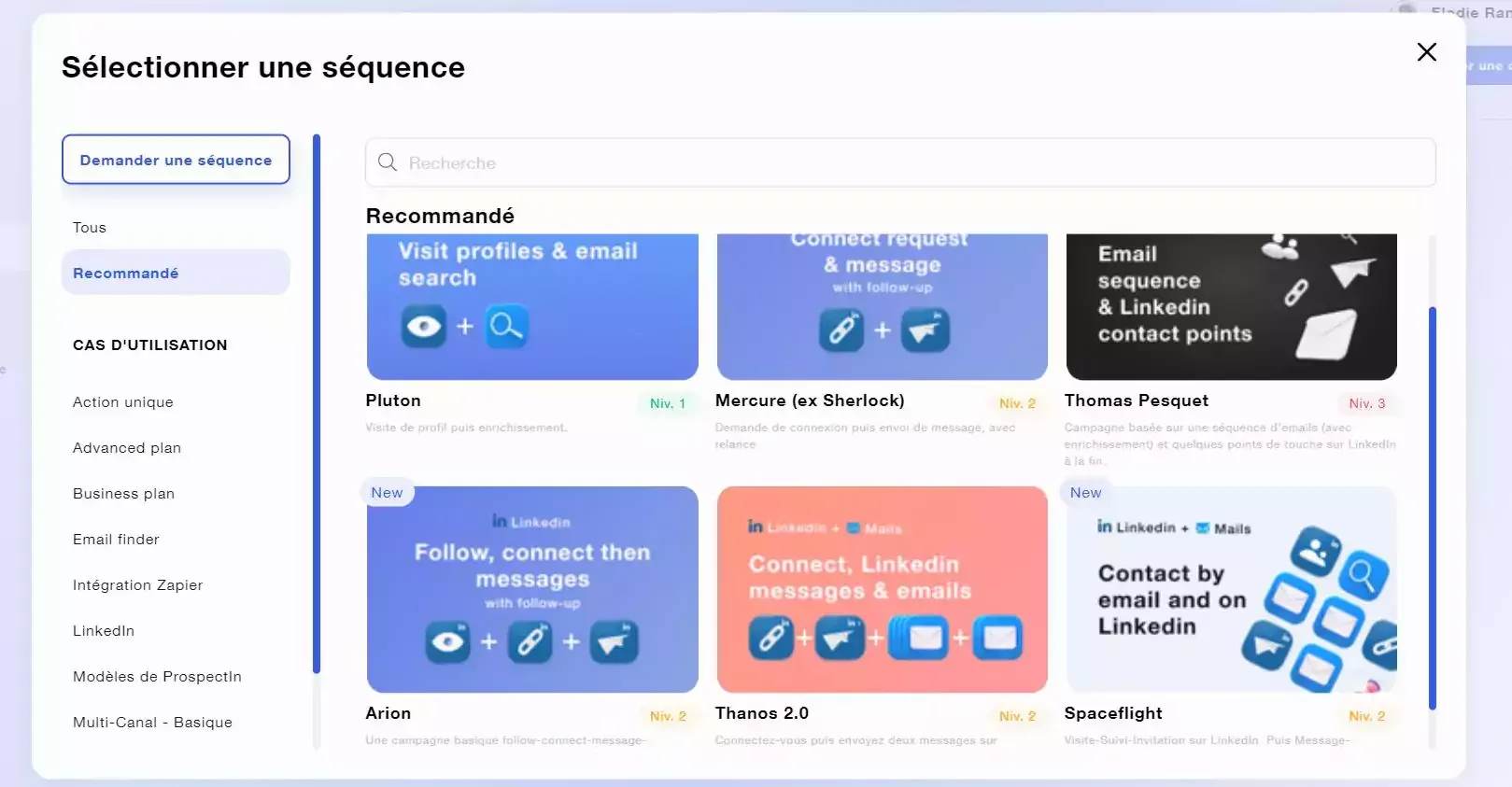
Task: Click the search icon on Pluton card
Action: 506,327
